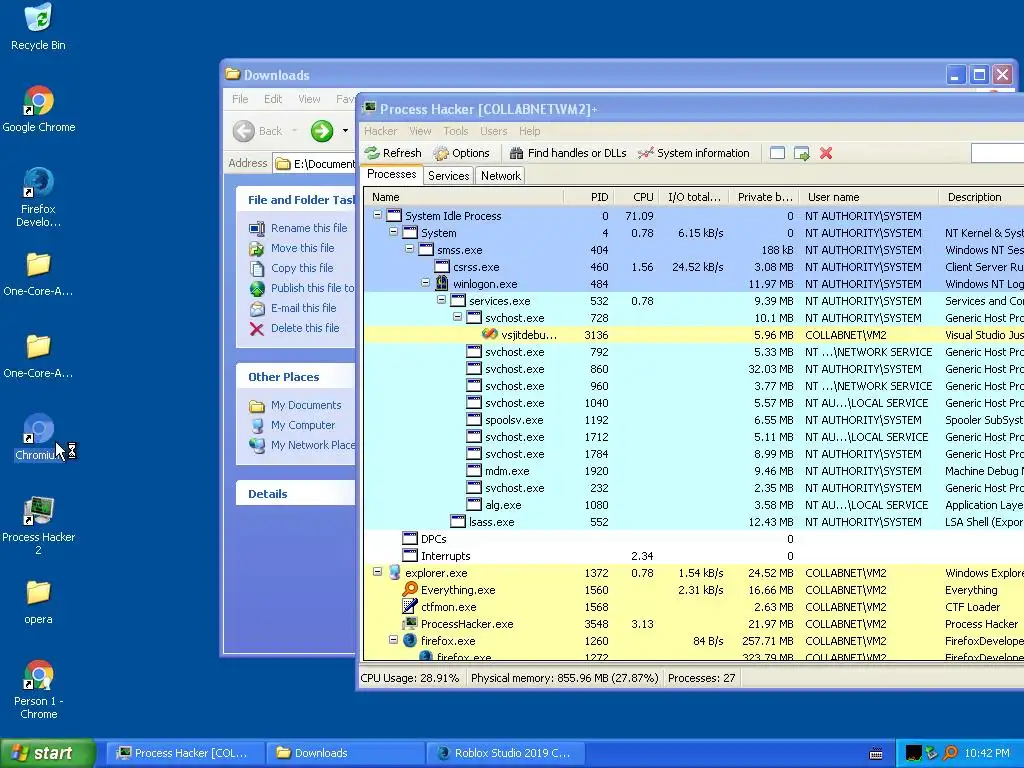Click Back button in Downloads window
Viewport: 1024px width, 768px height.
(x=259, y=131)
